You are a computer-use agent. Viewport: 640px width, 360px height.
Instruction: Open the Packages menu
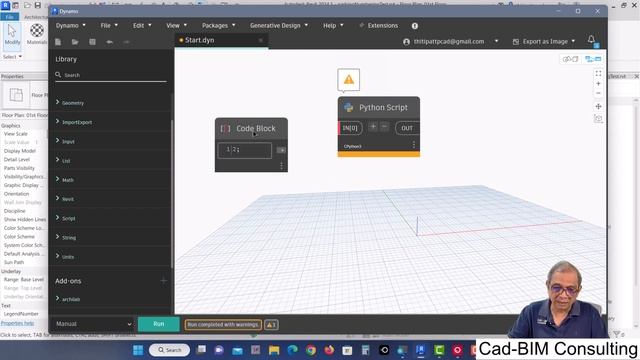pos(218,25)
